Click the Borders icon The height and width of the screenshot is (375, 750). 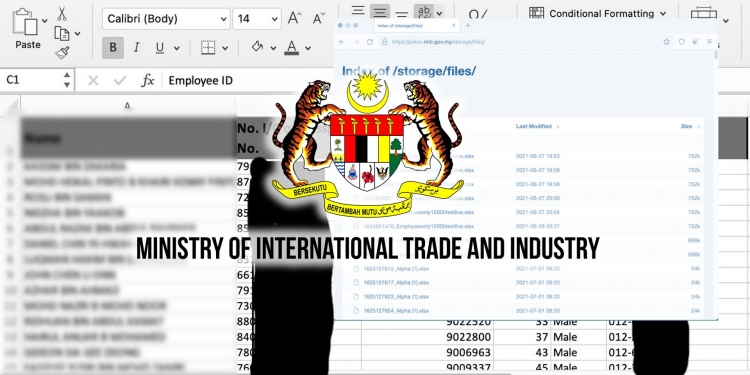click(208, 48)
